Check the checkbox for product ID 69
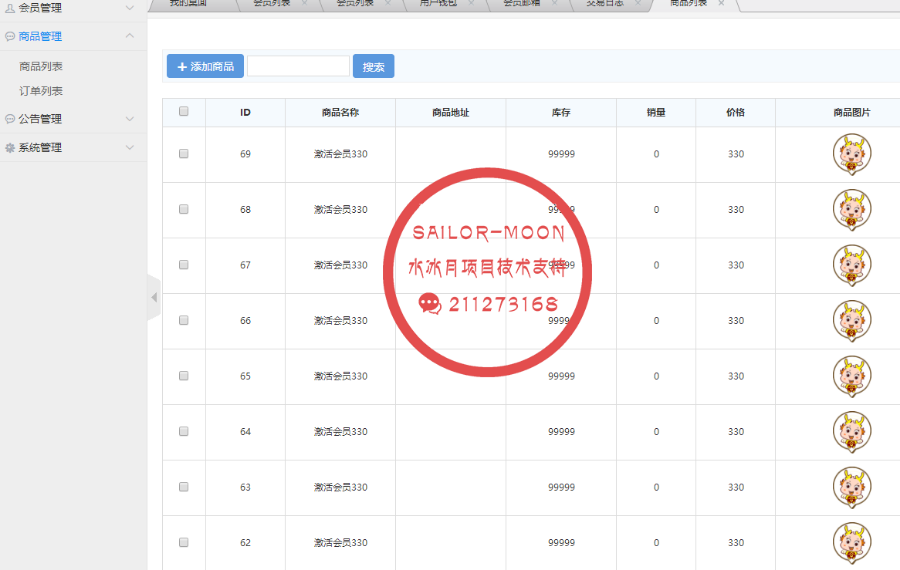The image size is (900, 570). (184, 154)
